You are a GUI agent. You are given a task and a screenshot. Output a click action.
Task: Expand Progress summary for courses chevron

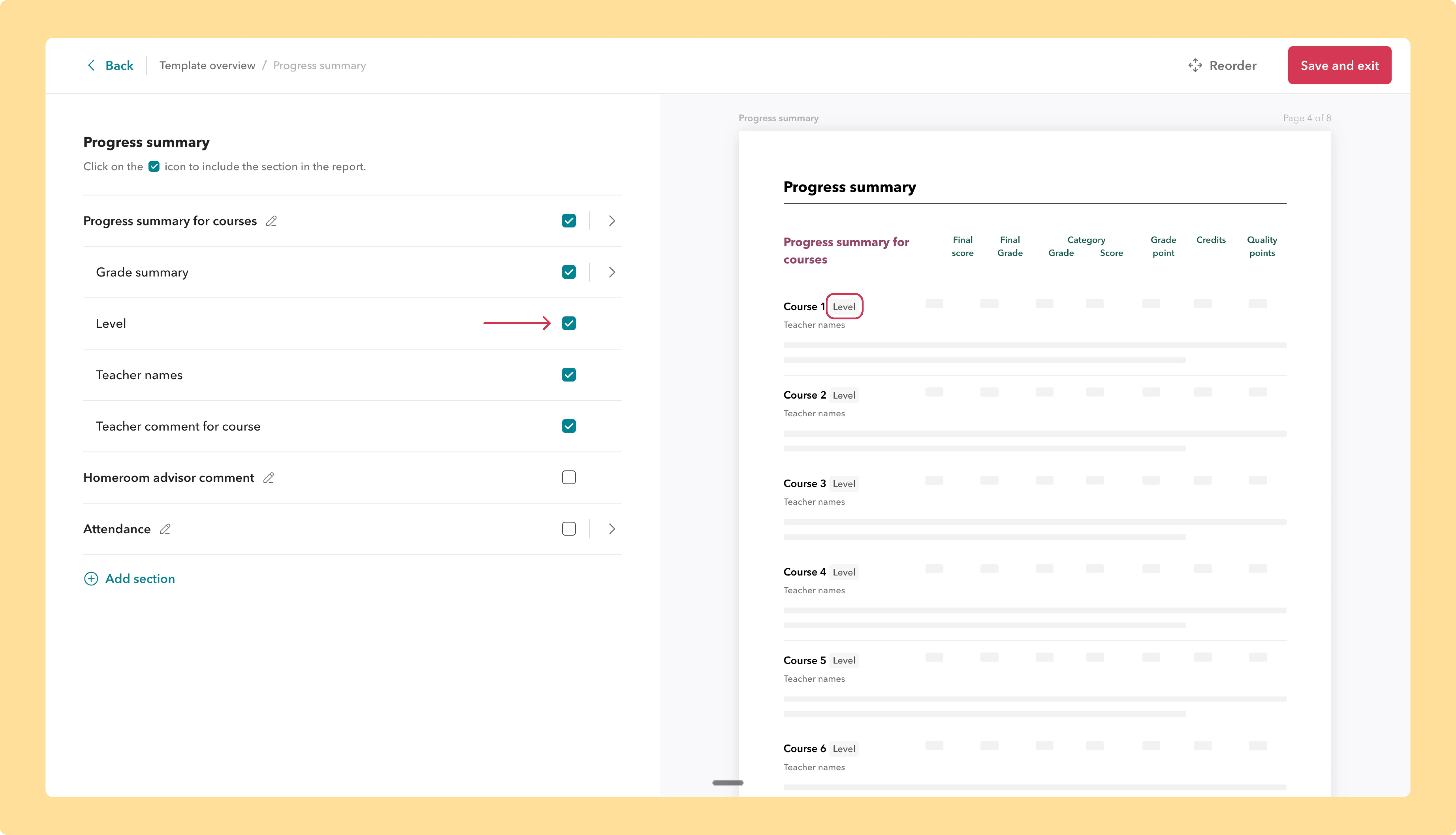click(612, 221)
